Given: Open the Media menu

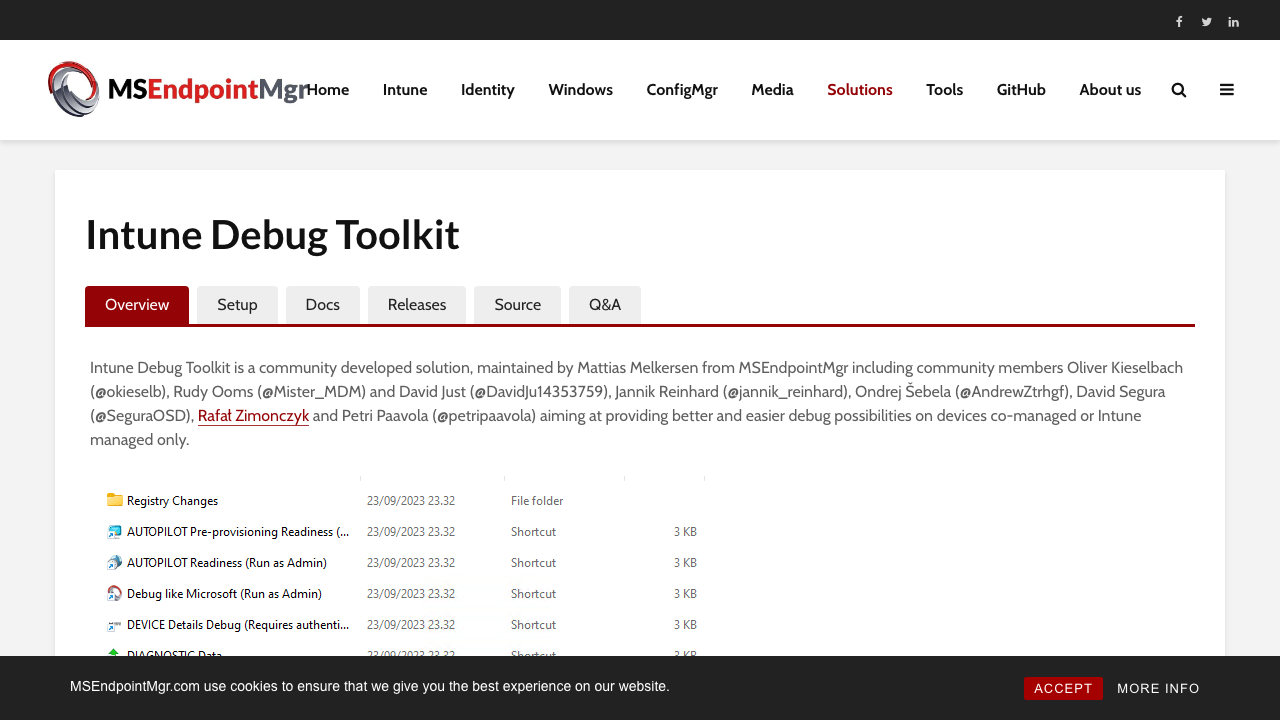Looking at the screenshot, I should coord(772,90).
